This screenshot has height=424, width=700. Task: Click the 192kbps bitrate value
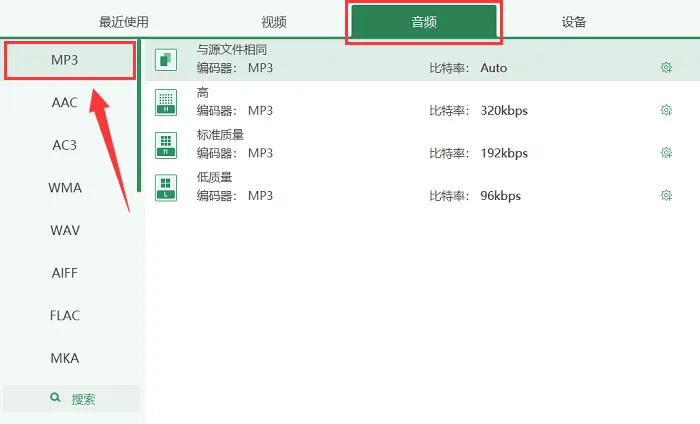click(x=504, y=153)
